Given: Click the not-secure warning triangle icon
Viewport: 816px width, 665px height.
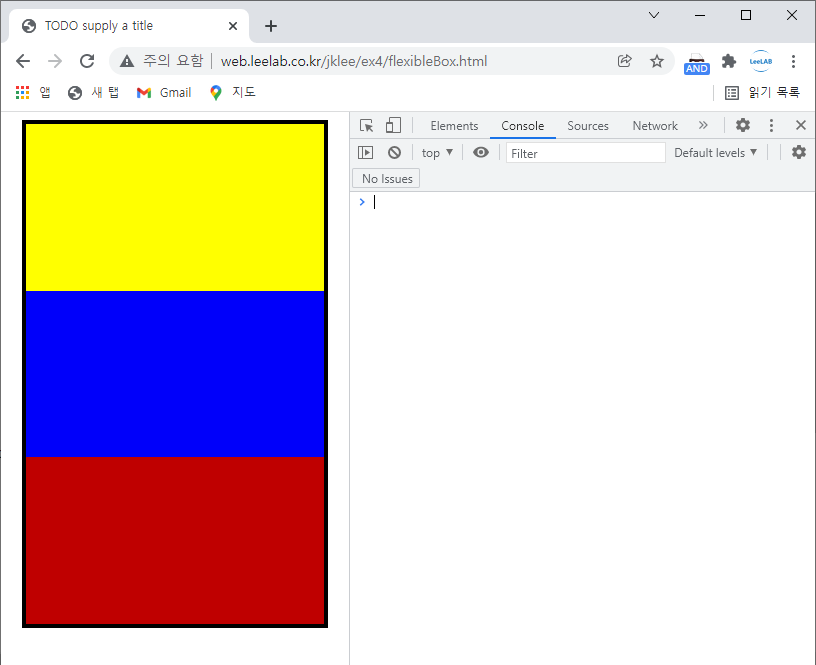Looking at the screenshot, I should point(126,61).
